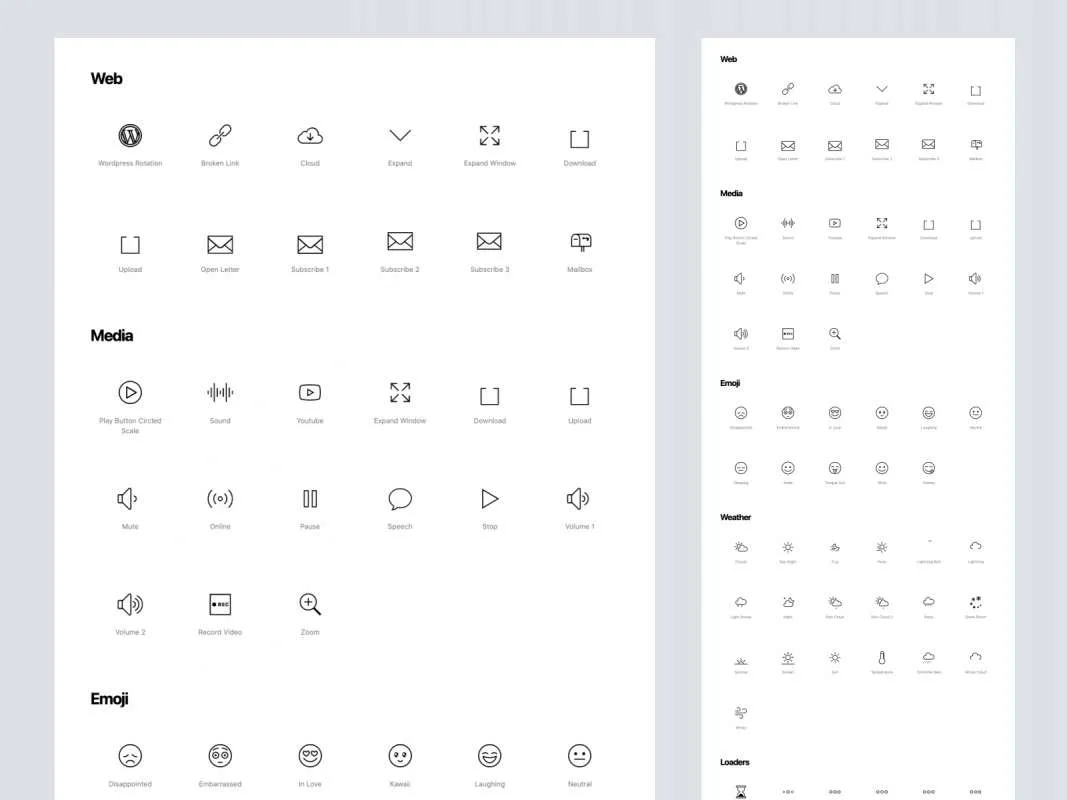Click the large Mailbox icon
Screen dimensions: 1067x800
point(580,242)
